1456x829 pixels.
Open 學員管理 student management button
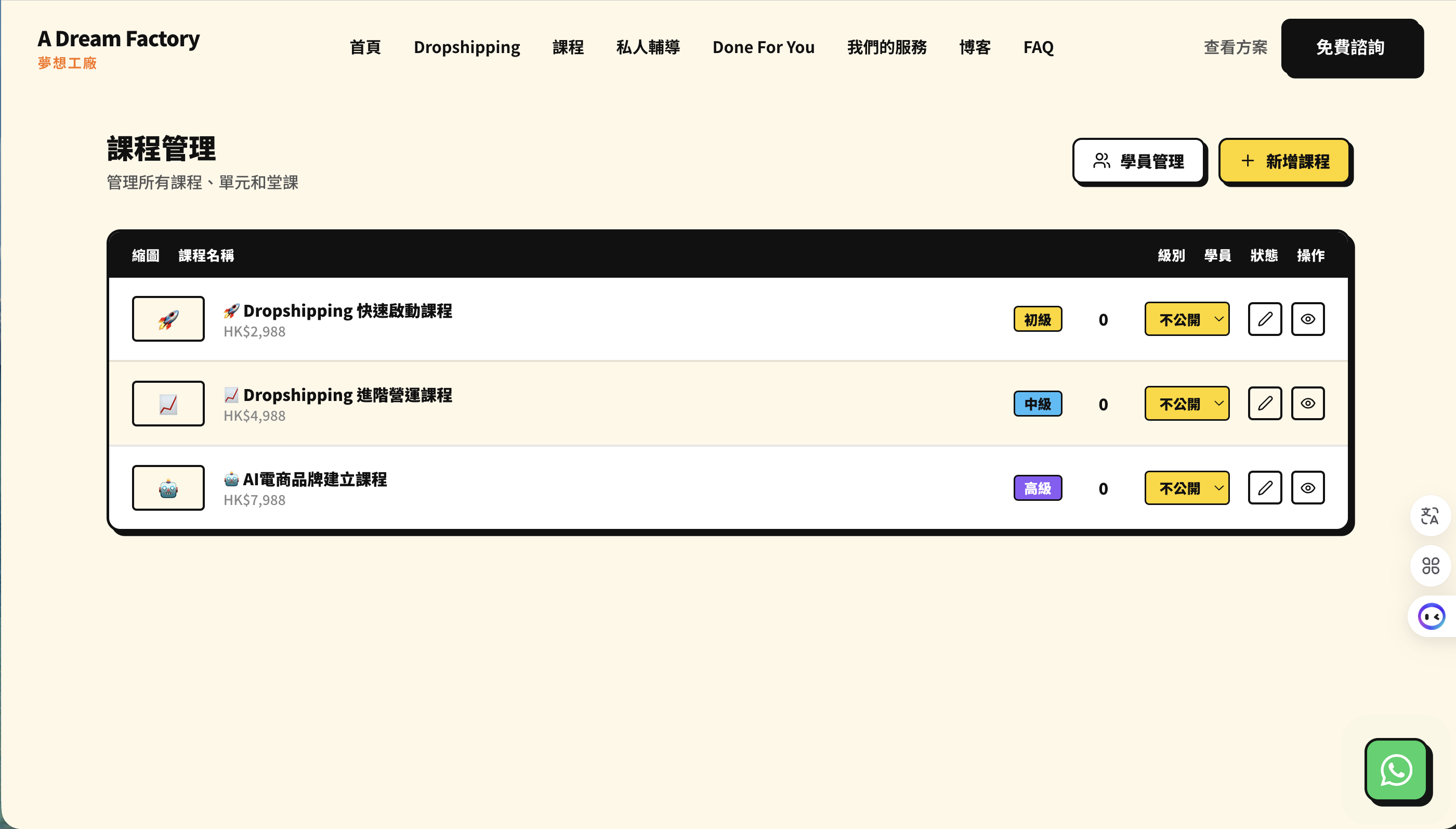point(1138,161)
